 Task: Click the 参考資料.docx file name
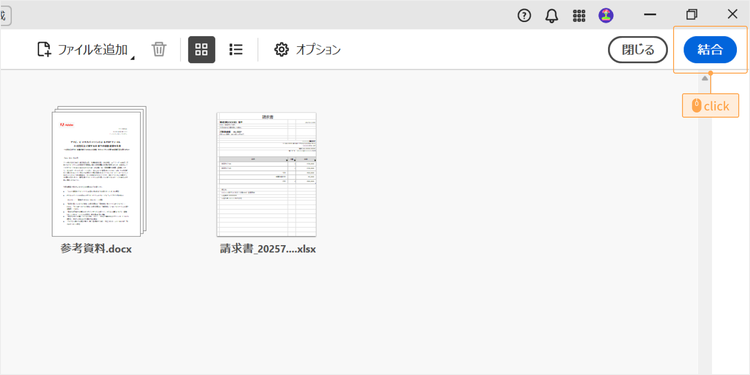tap(96, 249)
